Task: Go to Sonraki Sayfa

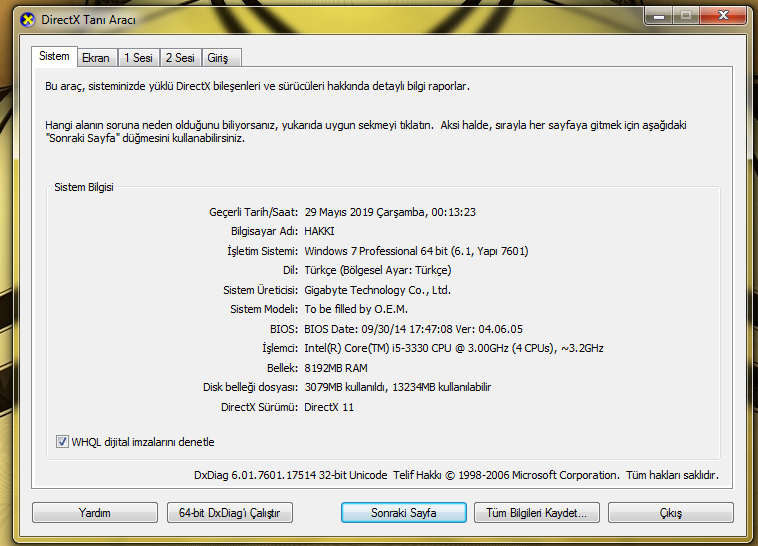Action: tap(404, 513)
